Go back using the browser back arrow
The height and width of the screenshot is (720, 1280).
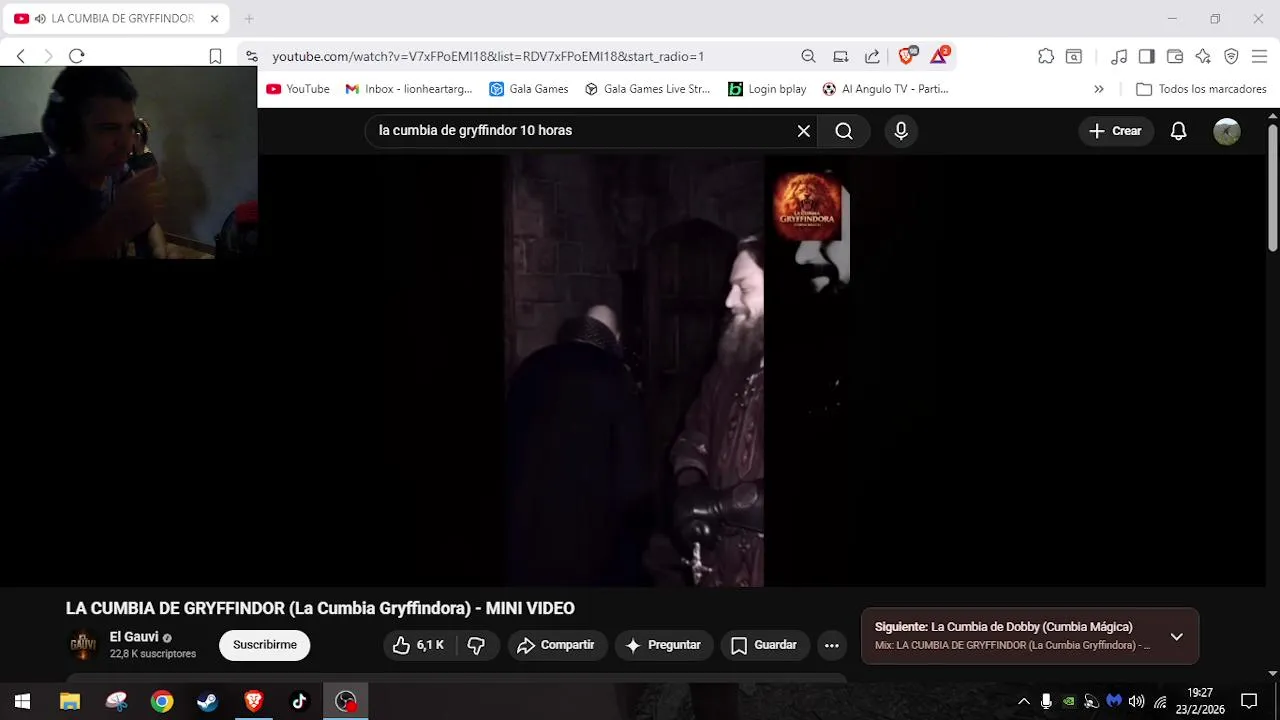(21, 56)
